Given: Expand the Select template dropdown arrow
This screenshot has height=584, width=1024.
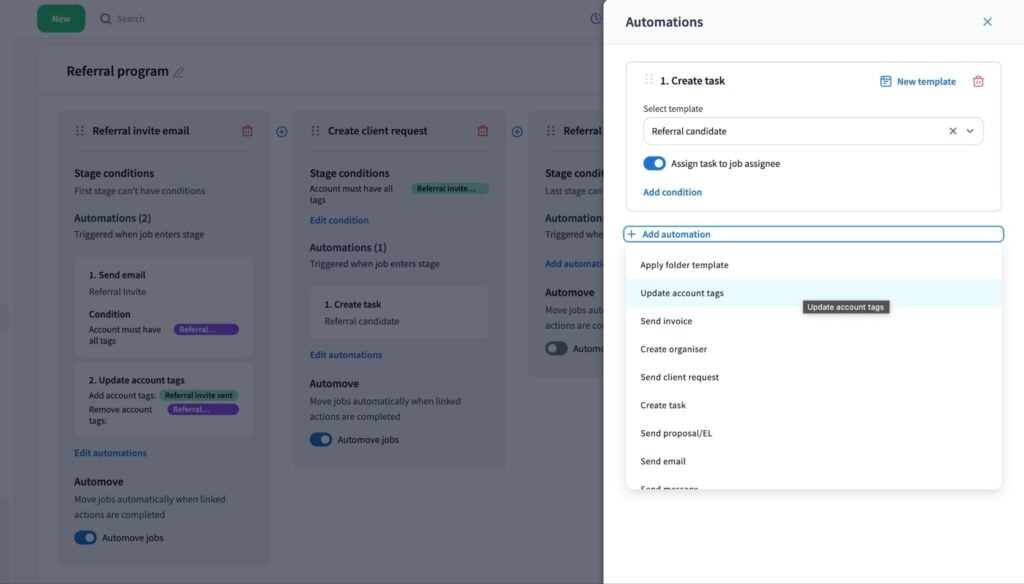Looking at the screenshot, I should [970, 131].
